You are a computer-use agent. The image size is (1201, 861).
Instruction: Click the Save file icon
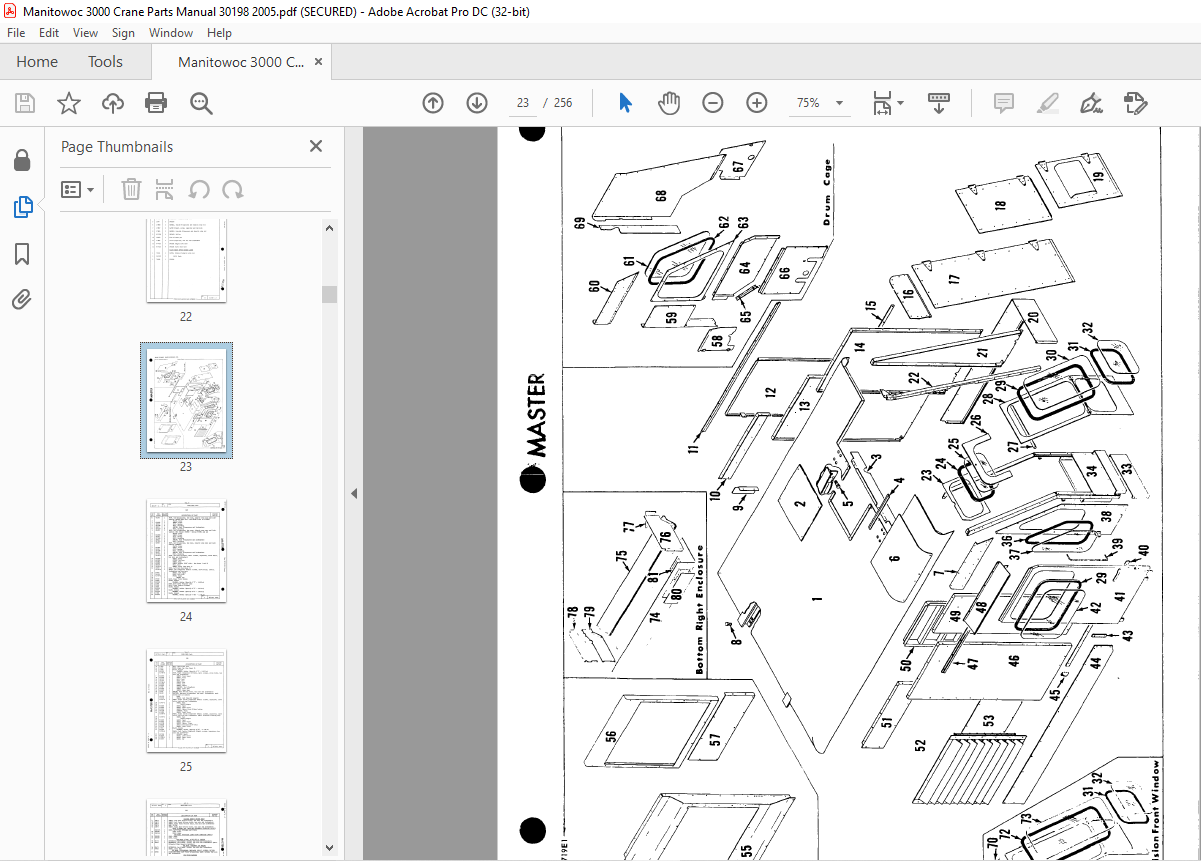25,103
